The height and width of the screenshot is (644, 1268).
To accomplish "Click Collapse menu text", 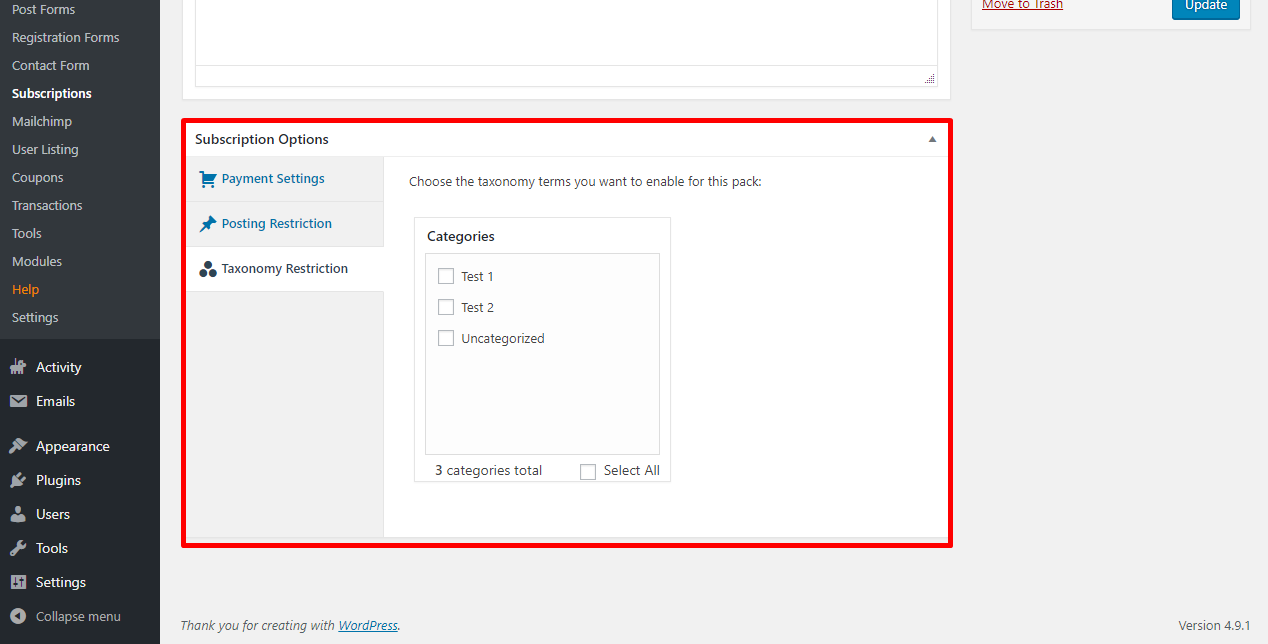I will [78, 616].
